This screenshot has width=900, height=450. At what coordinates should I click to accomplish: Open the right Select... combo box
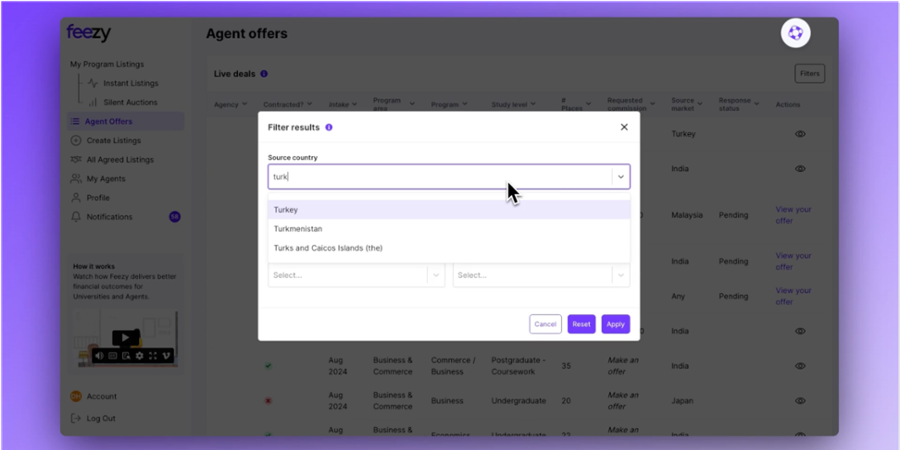click(x=541, y=276)
